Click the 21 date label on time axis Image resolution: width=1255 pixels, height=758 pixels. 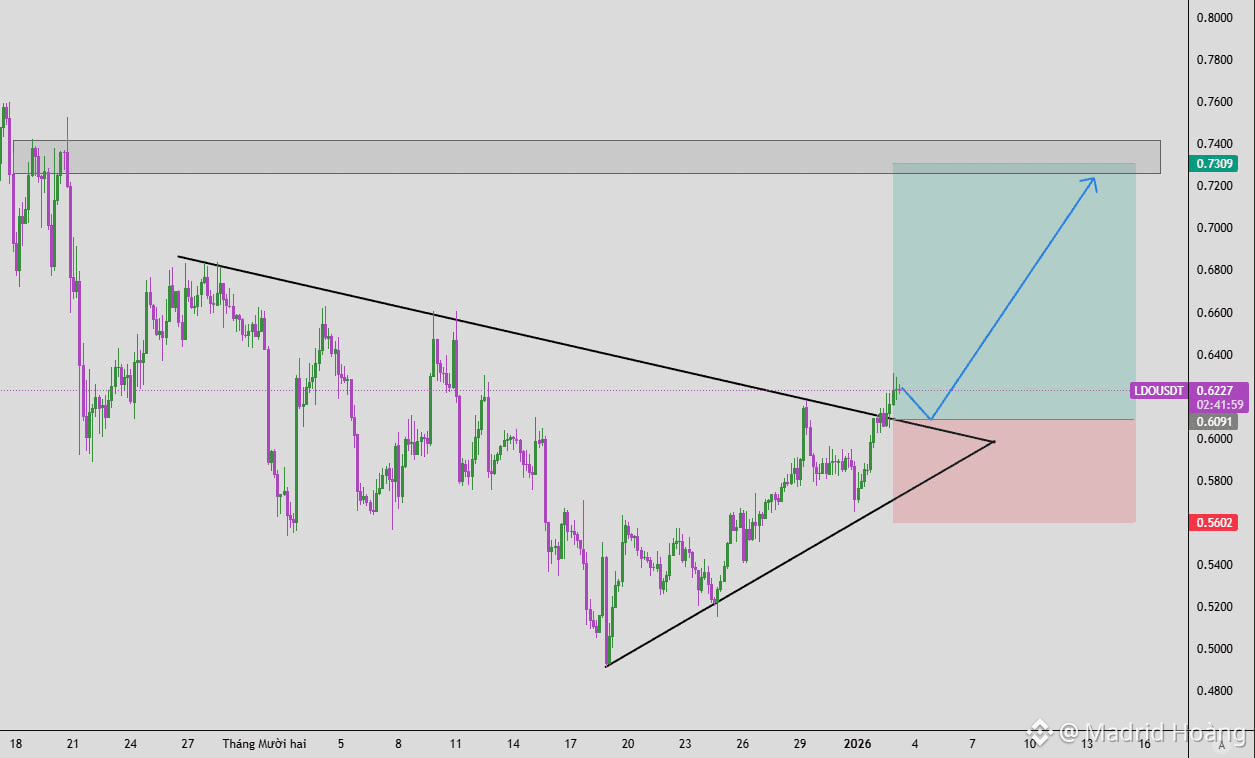(72, 744)
